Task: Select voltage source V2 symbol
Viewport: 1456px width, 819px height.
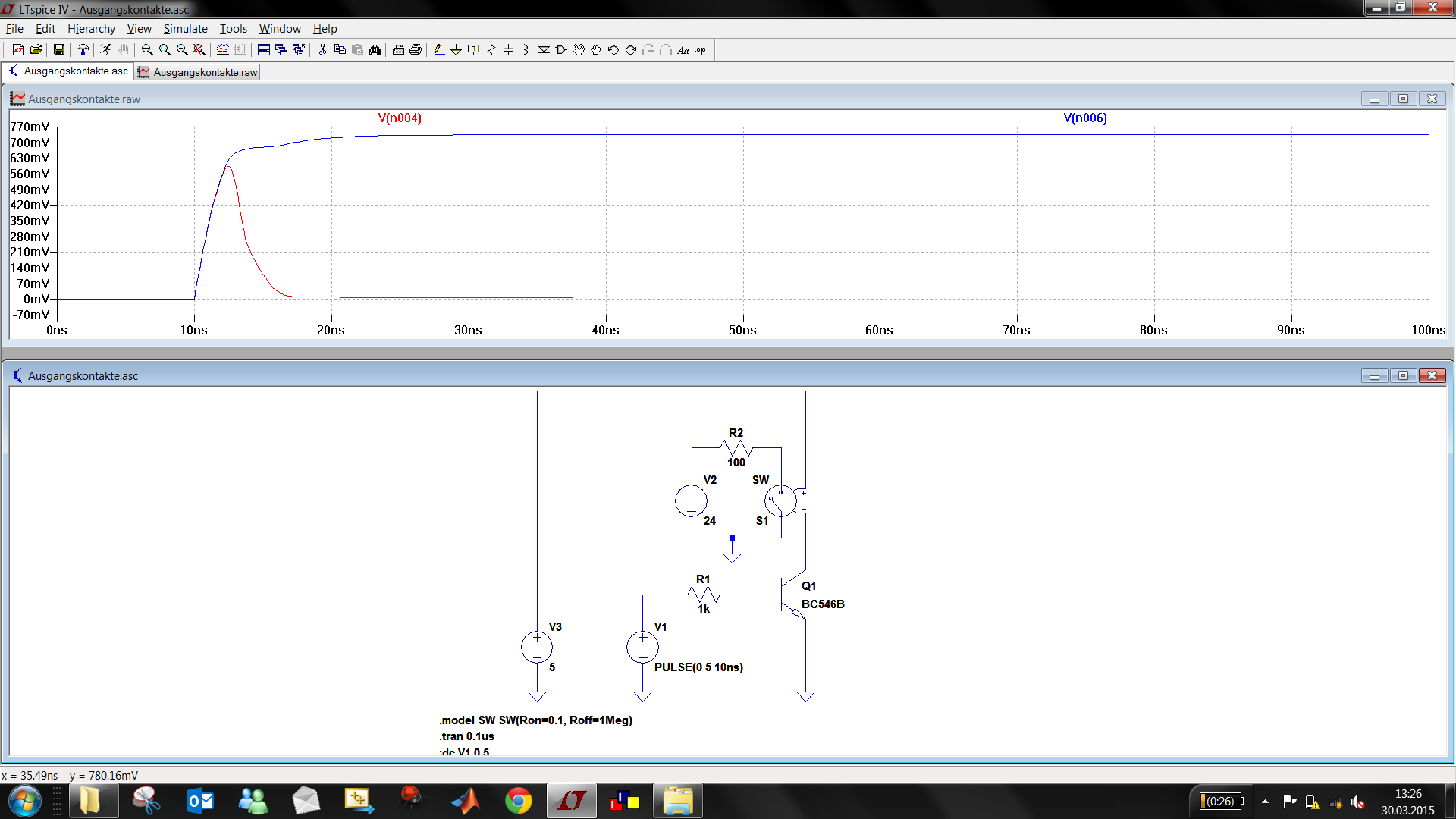Action: [692, 501]
